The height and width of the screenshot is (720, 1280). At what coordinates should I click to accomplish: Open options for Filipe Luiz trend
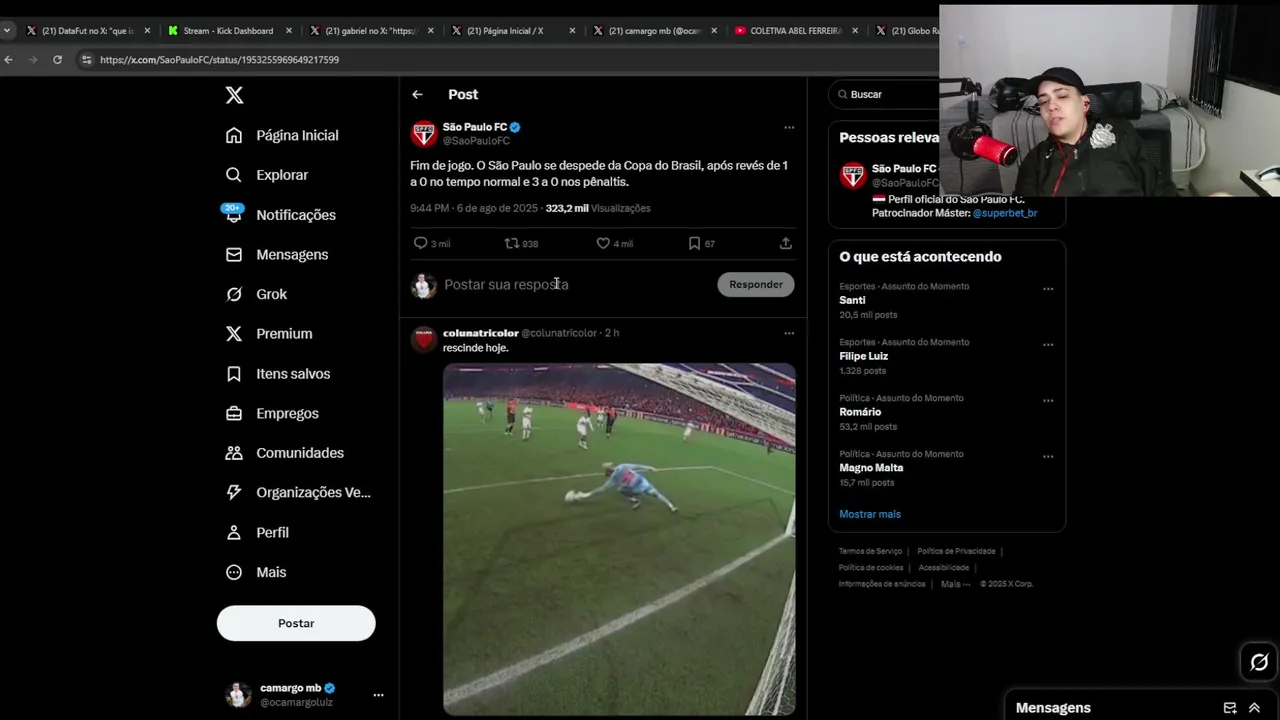click(x=1048, y=345)
